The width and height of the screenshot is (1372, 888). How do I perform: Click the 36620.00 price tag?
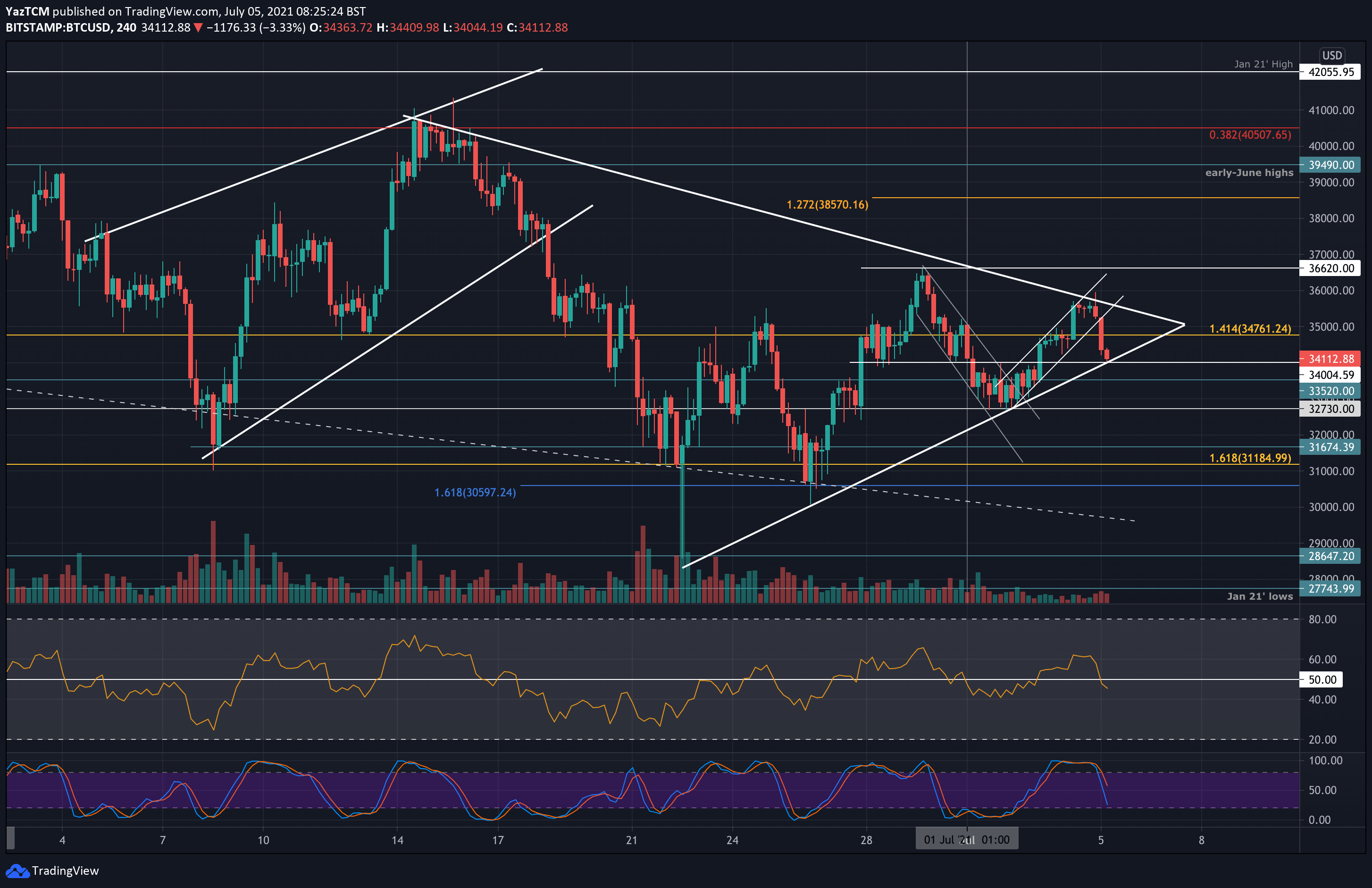click(1330, 268)
